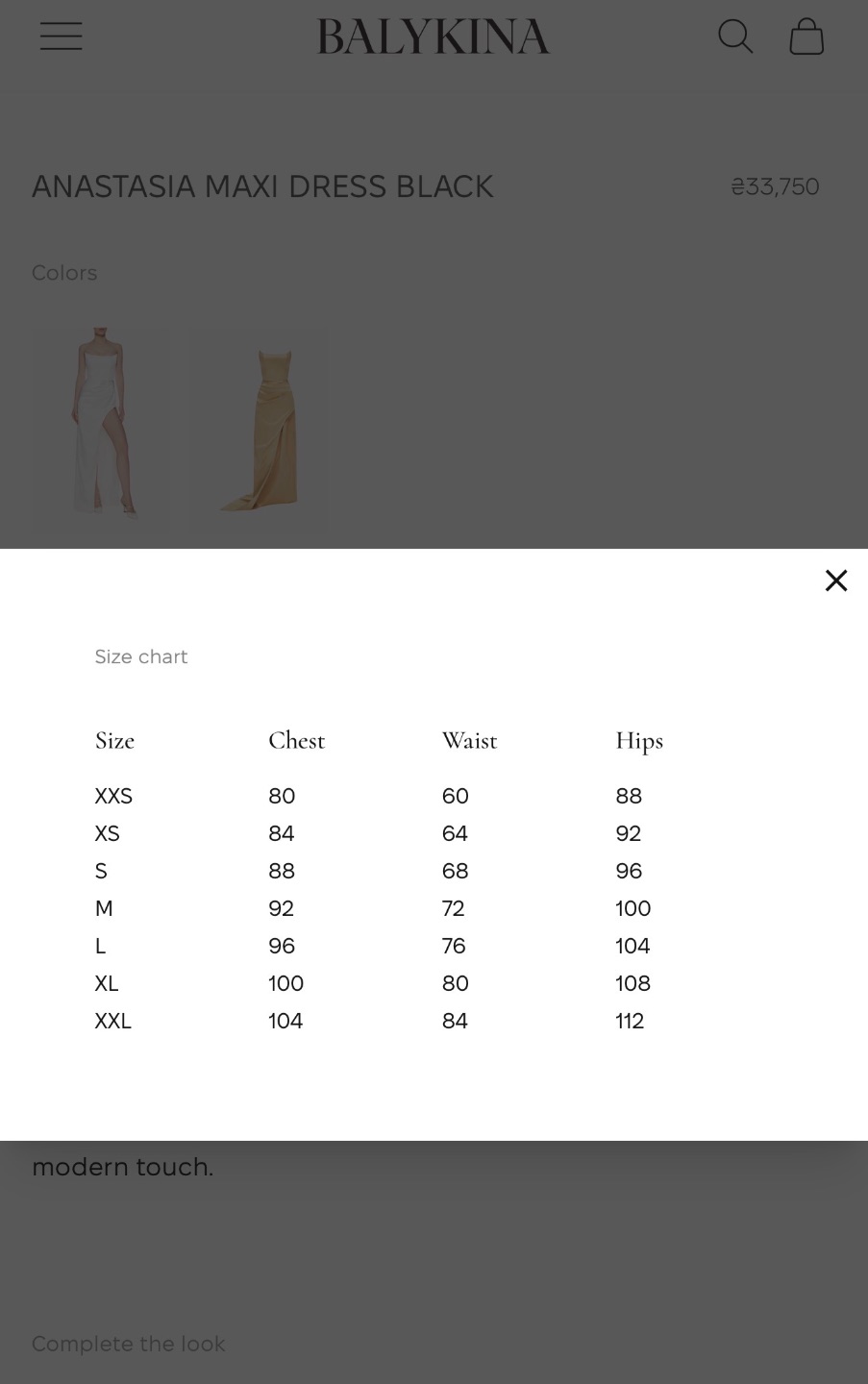Click the 'Hips' column header
This screenshot has height=1384, width=868.
(x=639, y=741)
